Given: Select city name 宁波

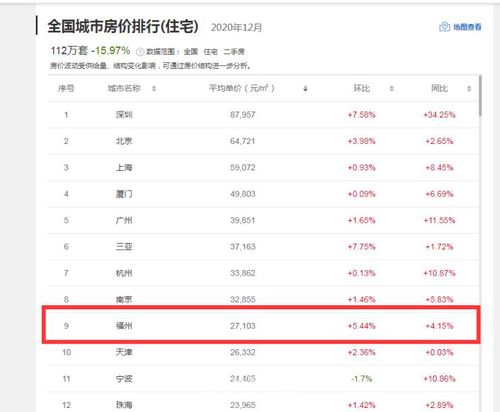Looking at the screenshot, I should (124, 379).
